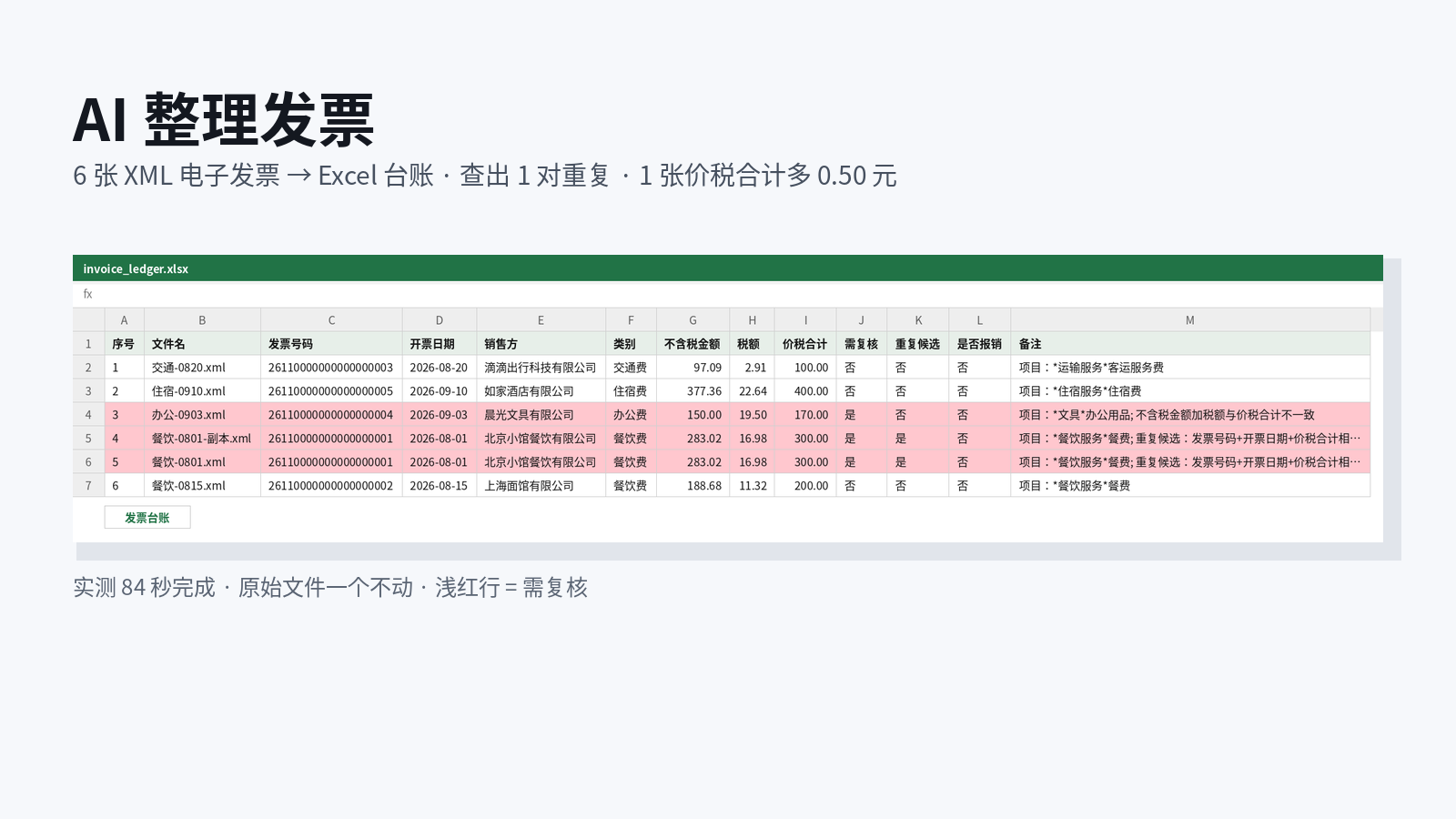Select cell 住宿-0910.xml
Viewport: 1456px width, 819px height.
click(203, 391)
